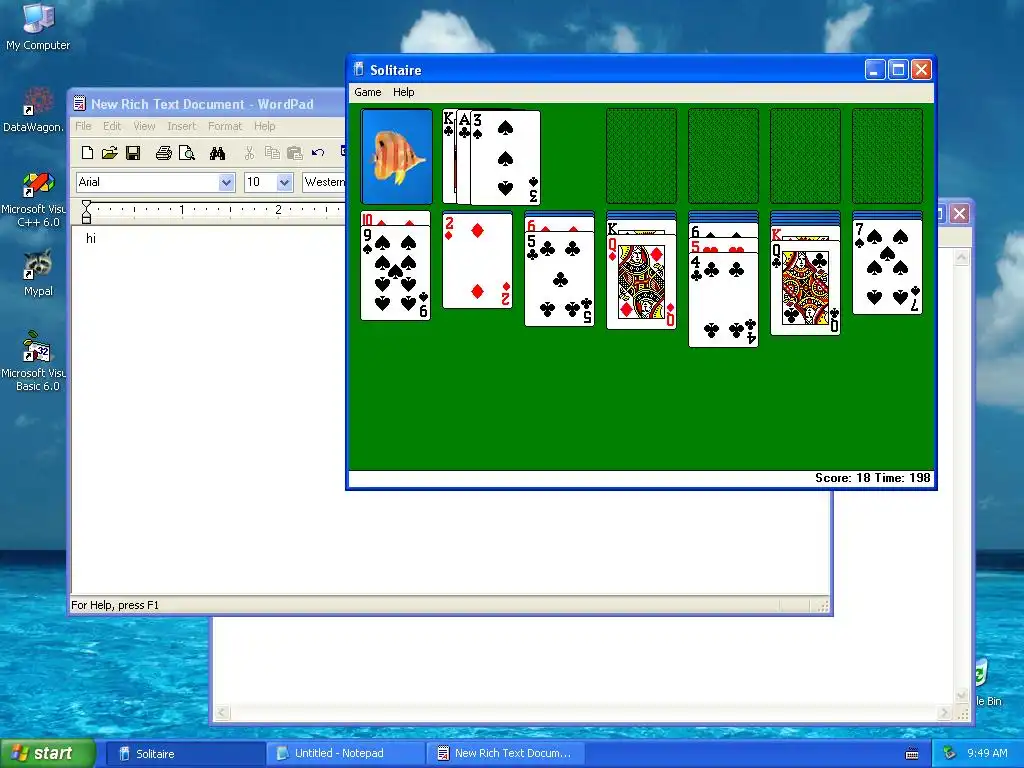
Task: Click the keyboard icon in system tray
Action: (x=912, y=754)
